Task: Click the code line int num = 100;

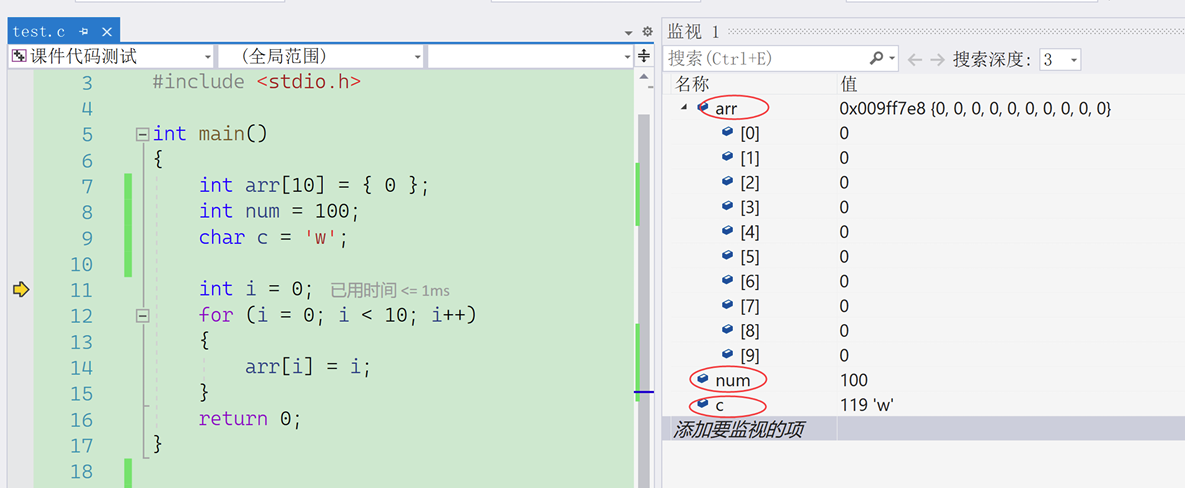Action: click(279, 211)
